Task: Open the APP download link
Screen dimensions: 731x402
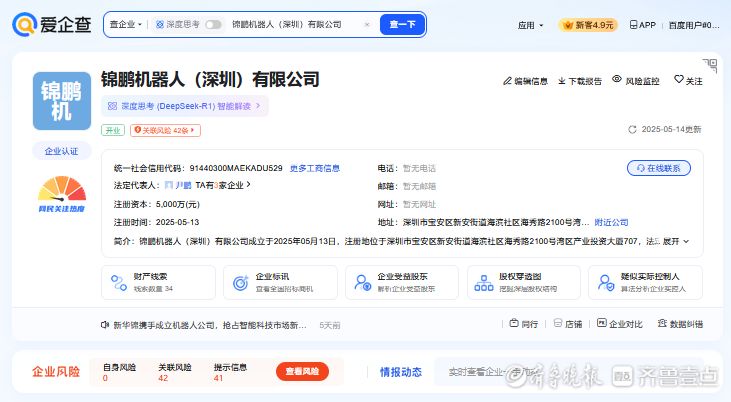Action: pos(642,25)
